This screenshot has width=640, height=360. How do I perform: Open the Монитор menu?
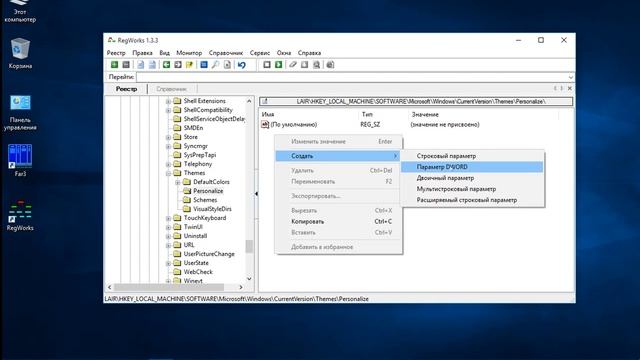click(x=189, y=53)
